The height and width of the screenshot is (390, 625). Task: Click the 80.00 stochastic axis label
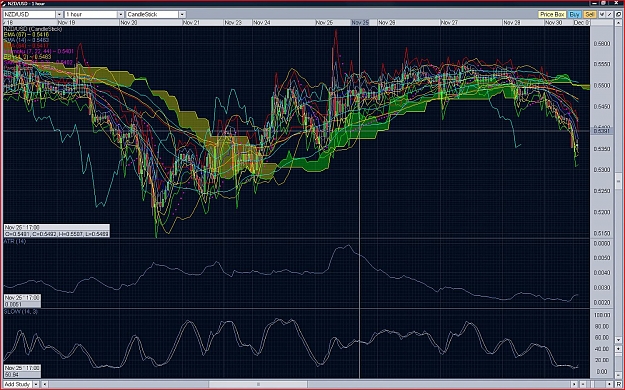click(602, 326)
